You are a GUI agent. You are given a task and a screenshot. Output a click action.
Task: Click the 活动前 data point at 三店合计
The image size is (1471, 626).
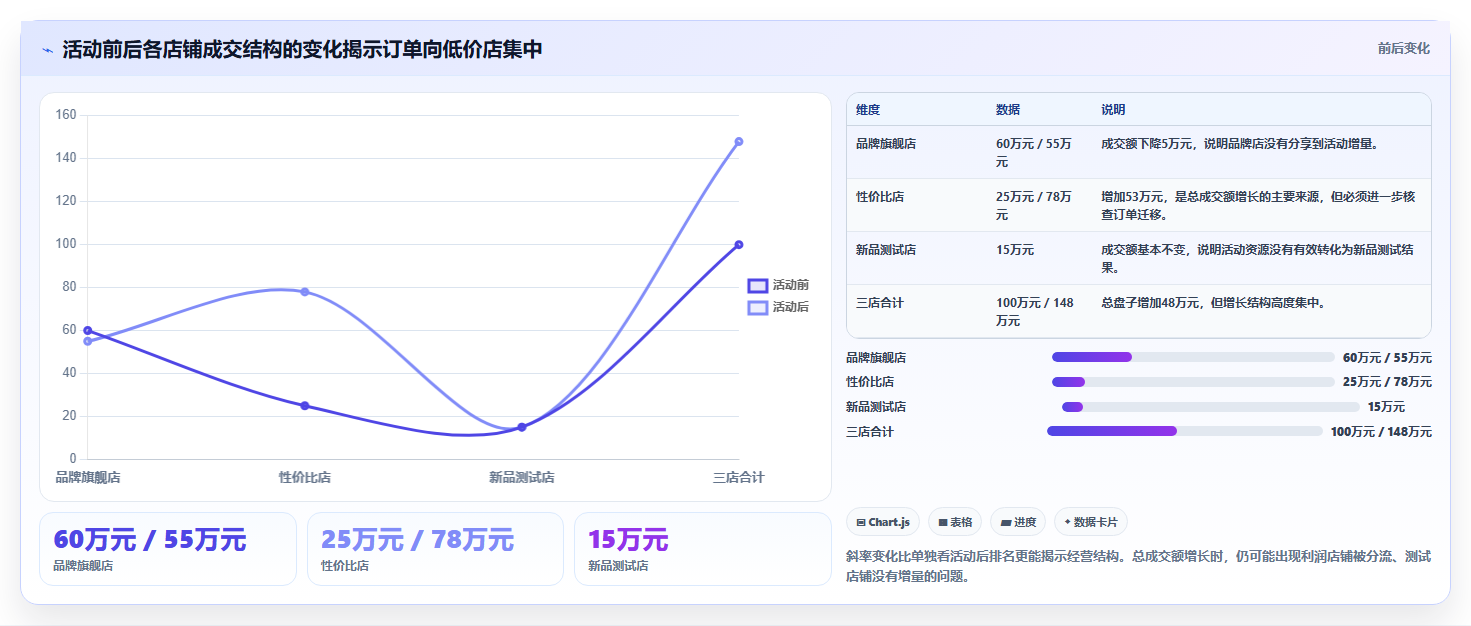click(739, 244)
